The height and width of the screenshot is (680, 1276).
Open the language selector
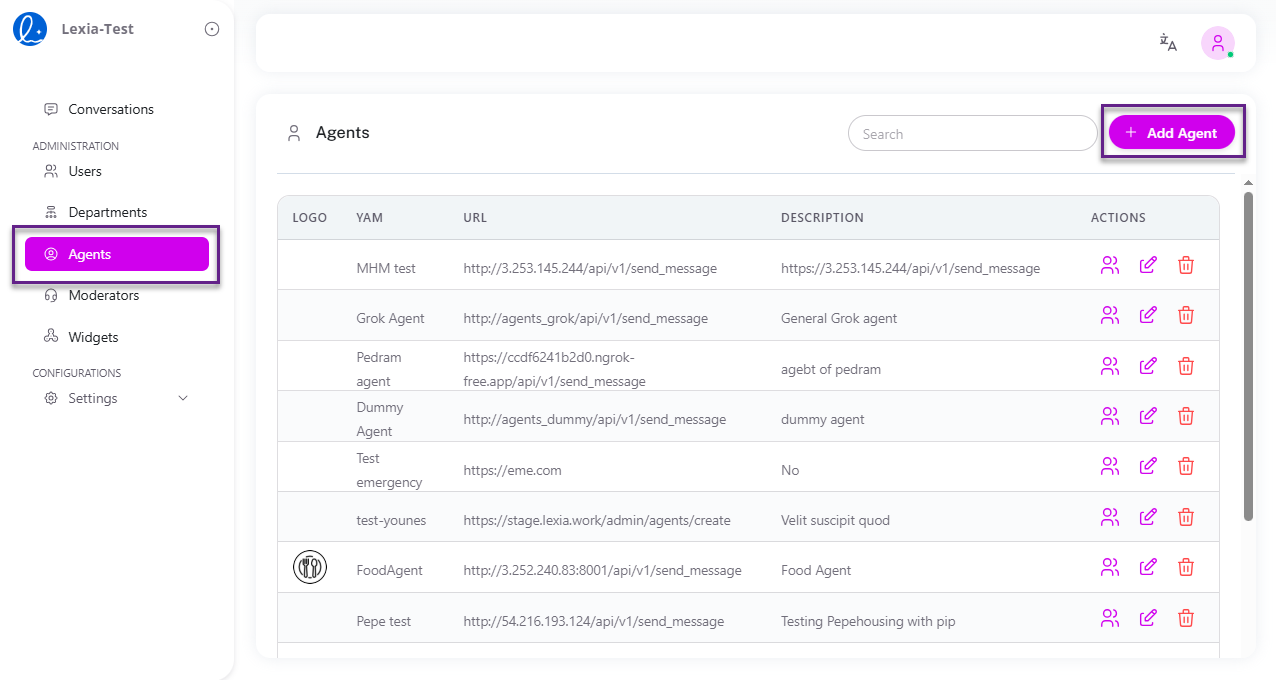click(x=1167, y=43)
